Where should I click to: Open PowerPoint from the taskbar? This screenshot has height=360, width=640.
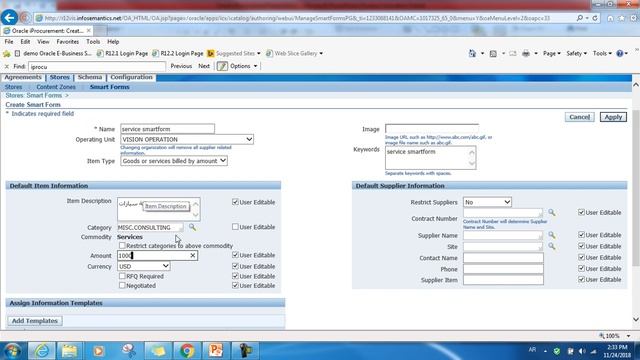click(216, 351)
